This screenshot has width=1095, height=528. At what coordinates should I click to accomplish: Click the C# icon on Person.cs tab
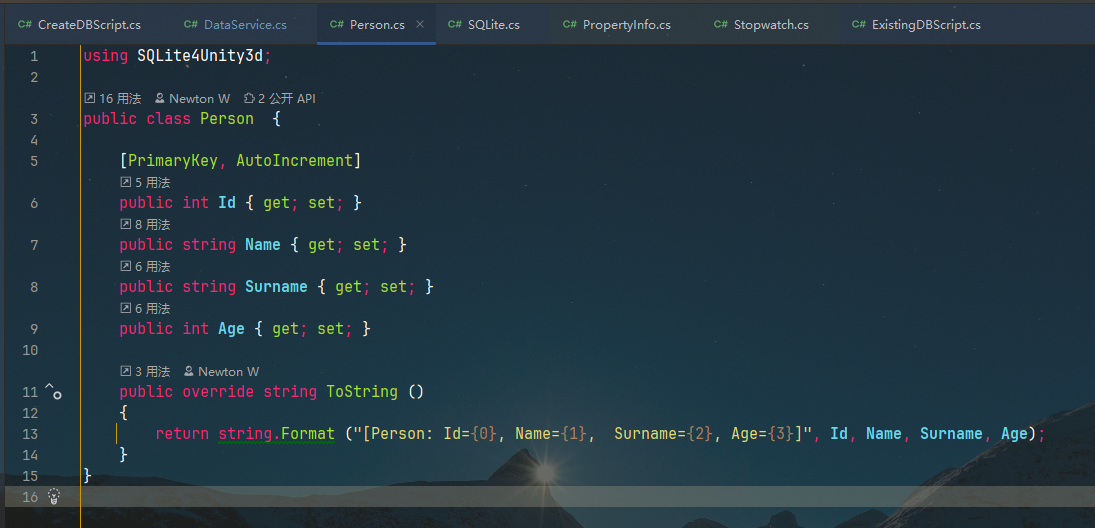click(x=337, y=24)
